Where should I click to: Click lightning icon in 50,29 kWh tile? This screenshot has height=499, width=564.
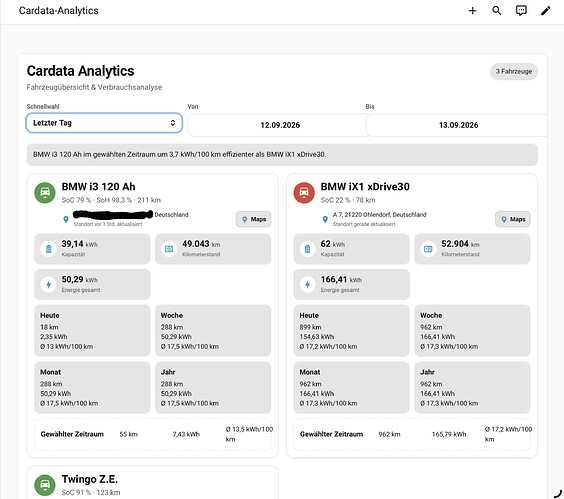[49, 284]
